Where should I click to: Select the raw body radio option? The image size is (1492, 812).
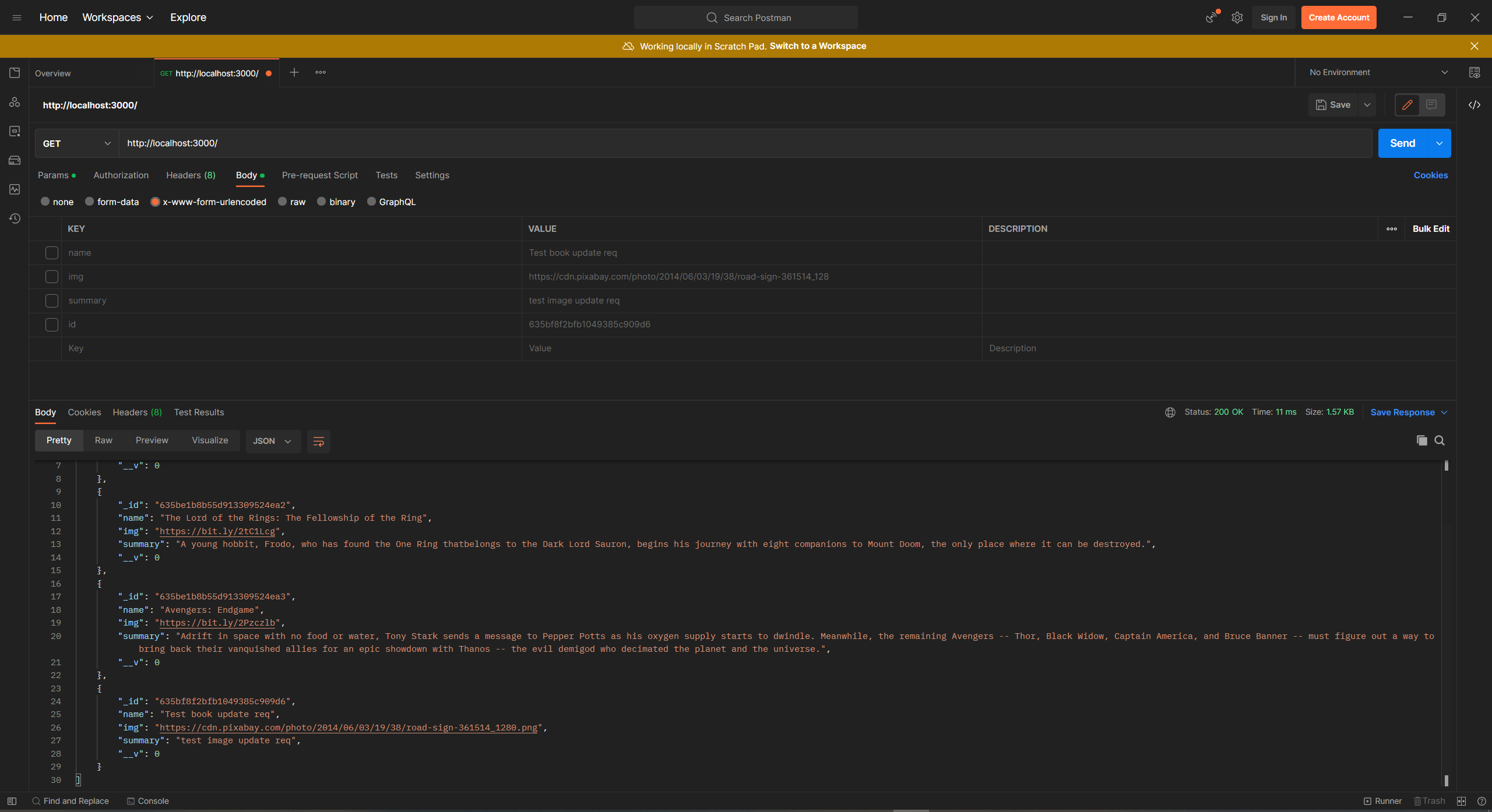[283, 202]
